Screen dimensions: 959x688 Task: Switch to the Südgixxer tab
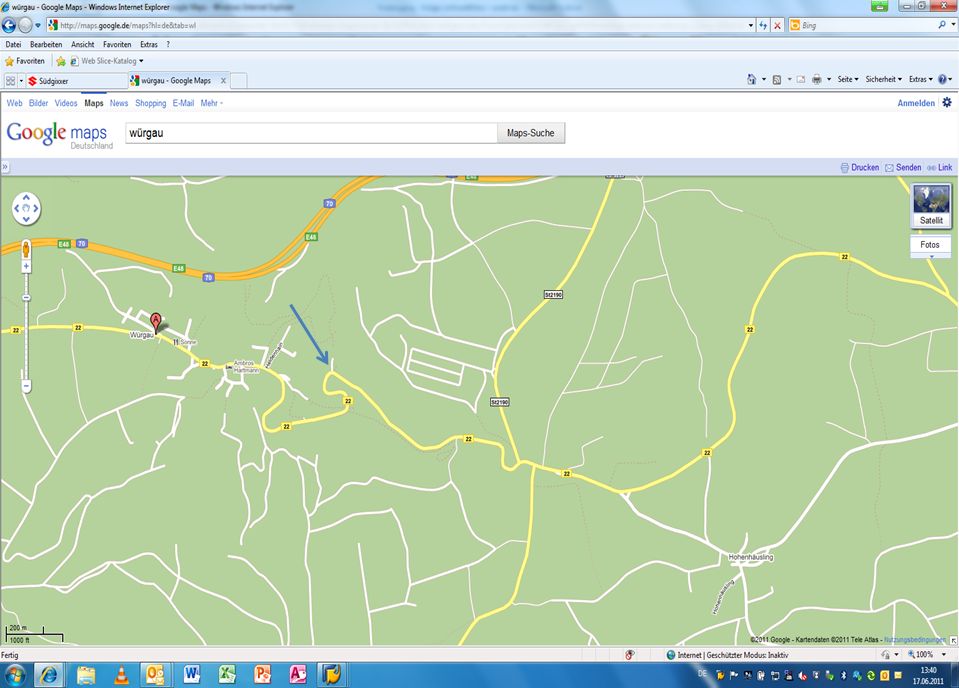(x=76, y=81)
